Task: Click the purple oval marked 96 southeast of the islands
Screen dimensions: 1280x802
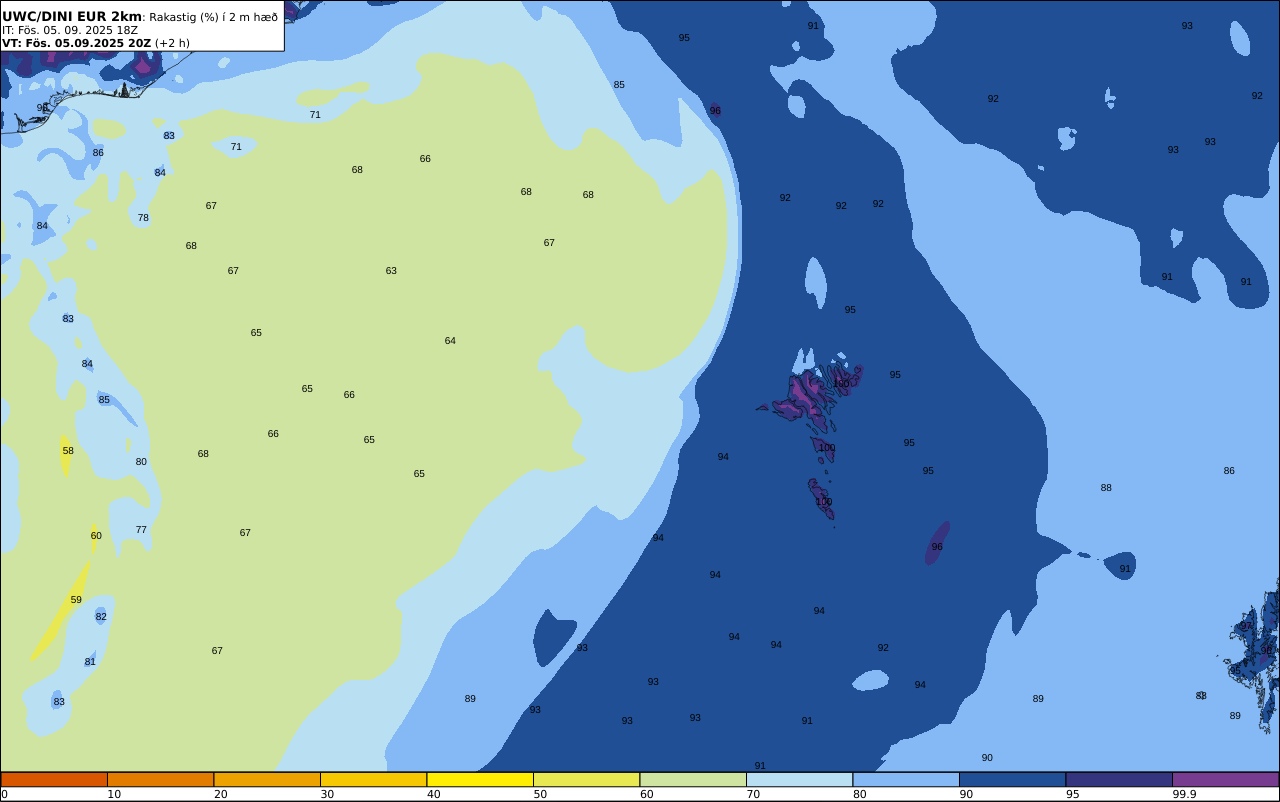Action: (x=937, y=543)
